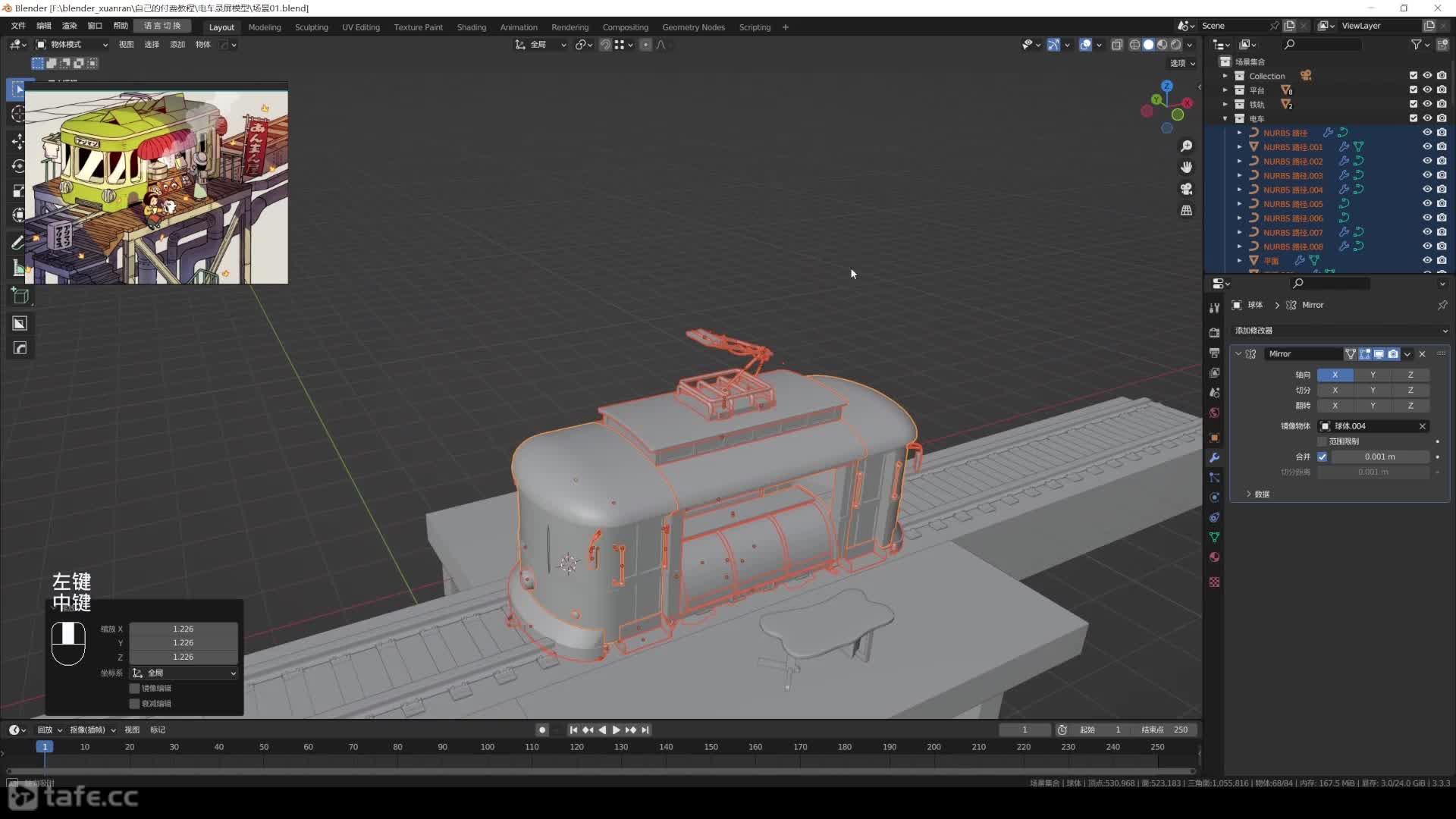Open the Output properties tab
Viewport: 1456px width, 819px height.
[1214, 353]
